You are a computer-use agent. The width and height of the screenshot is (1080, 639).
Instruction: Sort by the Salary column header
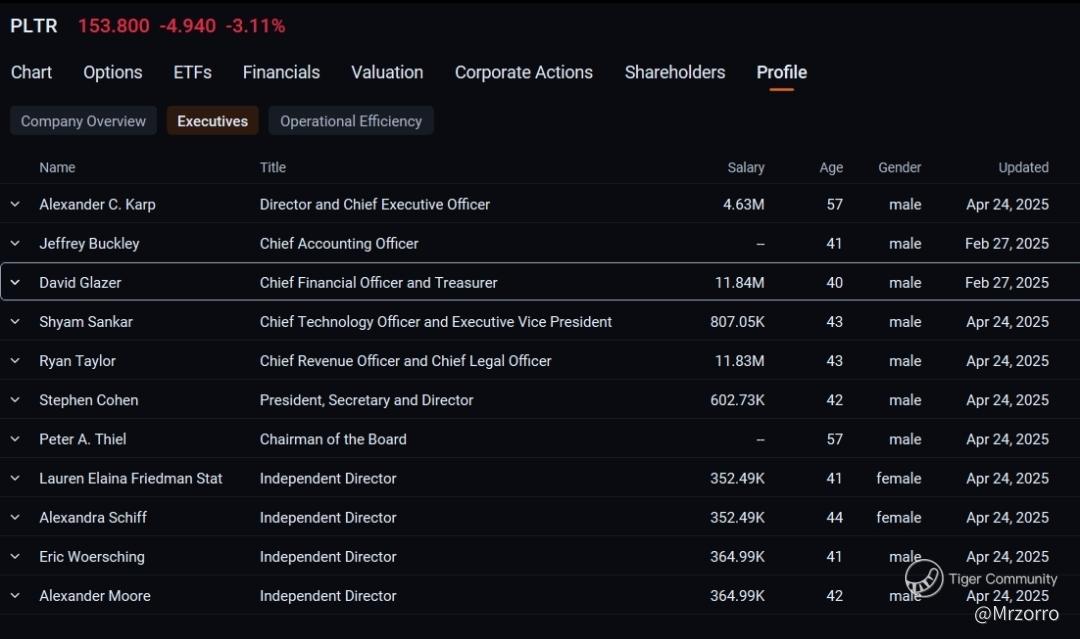click(746, 167)
